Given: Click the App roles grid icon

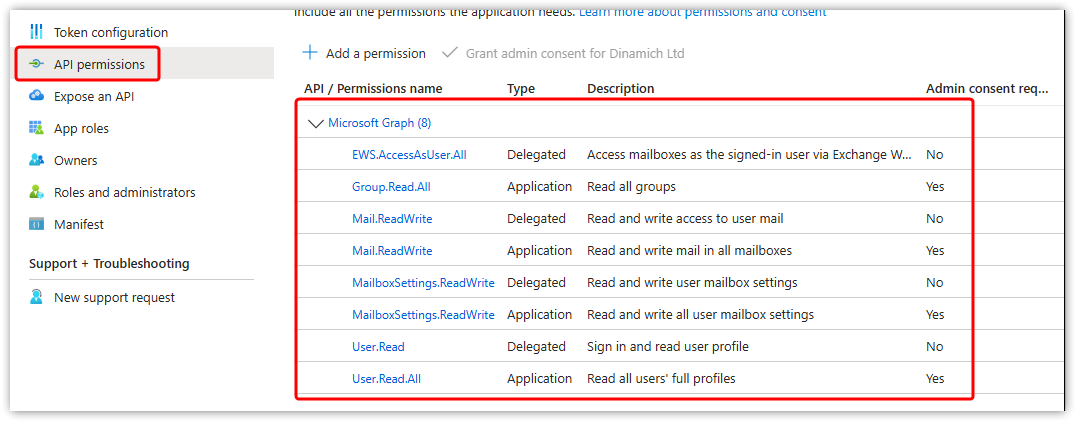Looking at the screenshot, I should click(37, 128).
